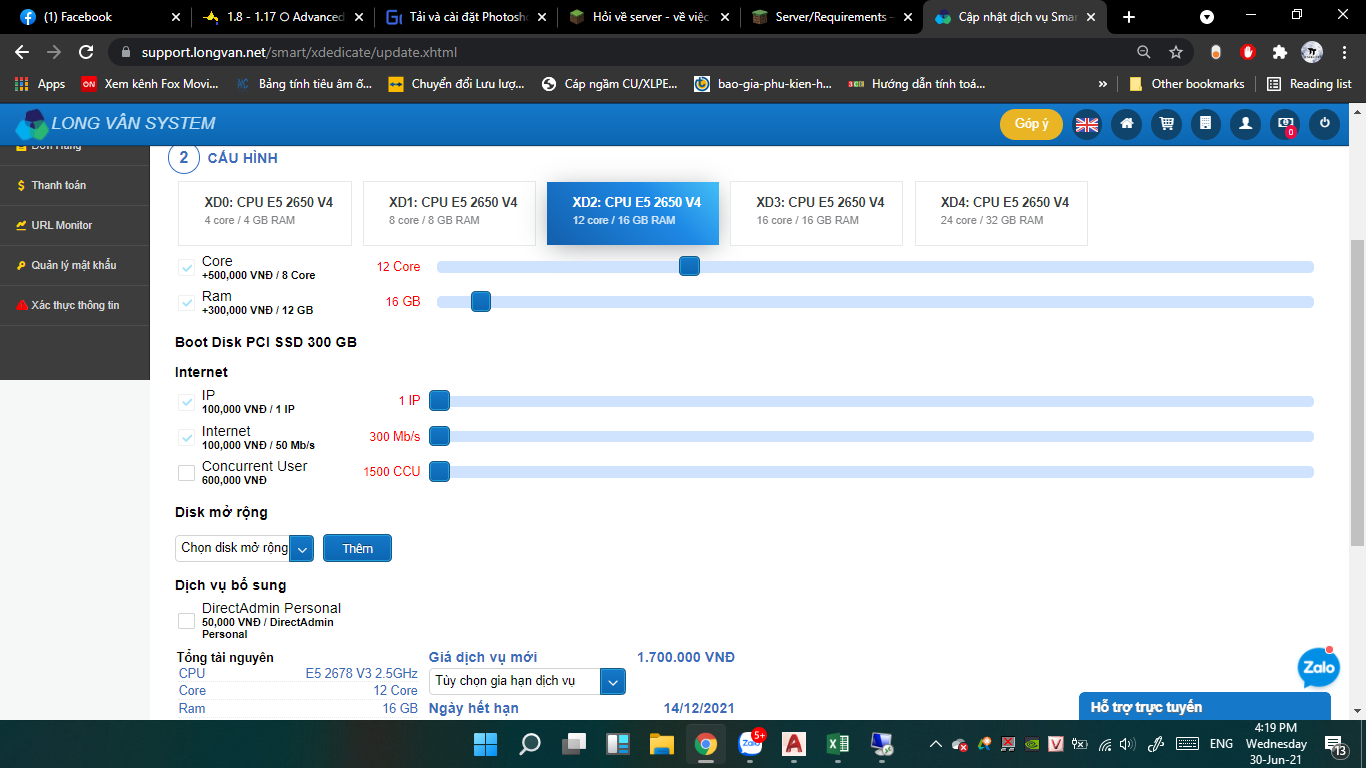Open the Chrome profile avatar
Viewport: 1366px width, 768px height.
1312,52
